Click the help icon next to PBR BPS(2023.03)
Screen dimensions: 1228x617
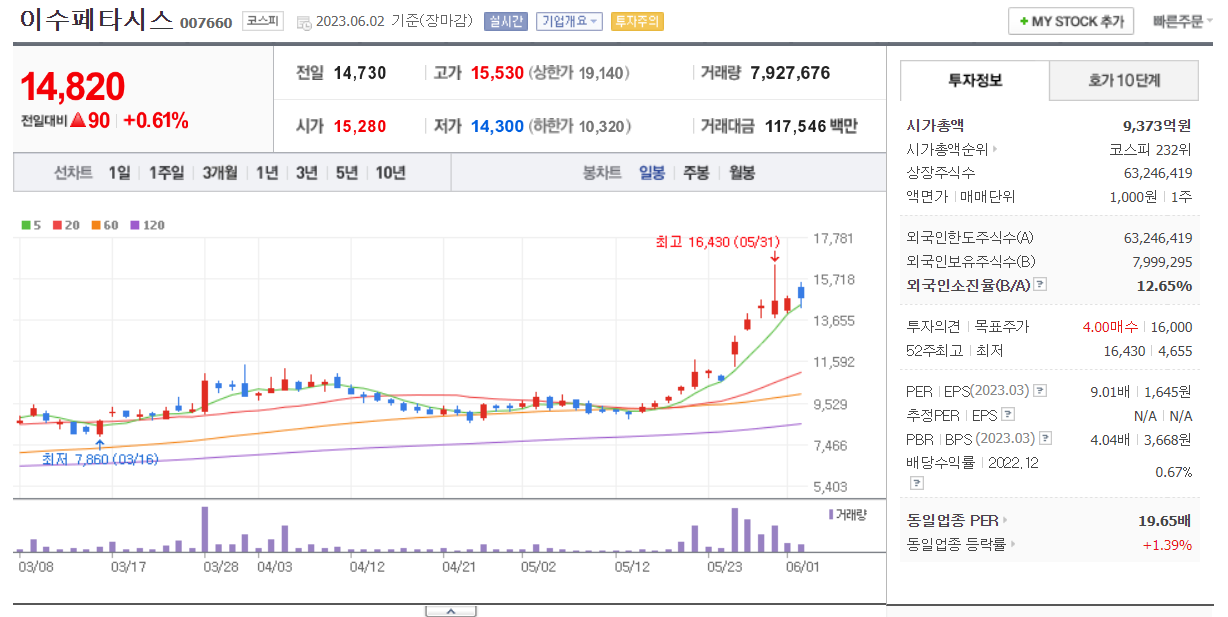click(x=1045, y=438)
